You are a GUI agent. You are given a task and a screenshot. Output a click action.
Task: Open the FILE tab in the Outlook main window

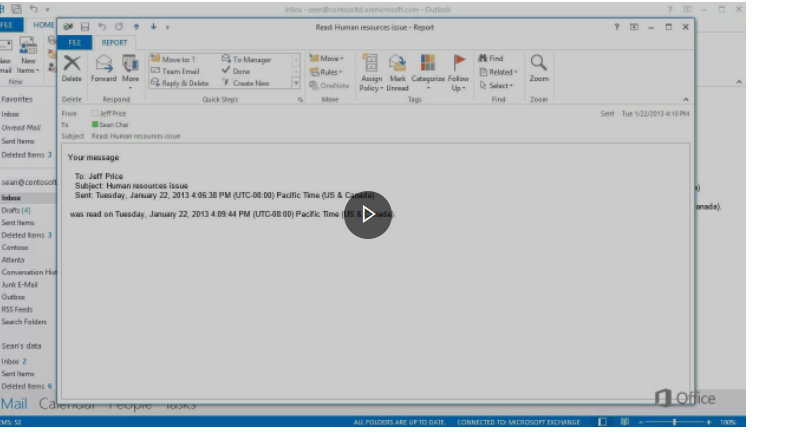tap(8, 25)
